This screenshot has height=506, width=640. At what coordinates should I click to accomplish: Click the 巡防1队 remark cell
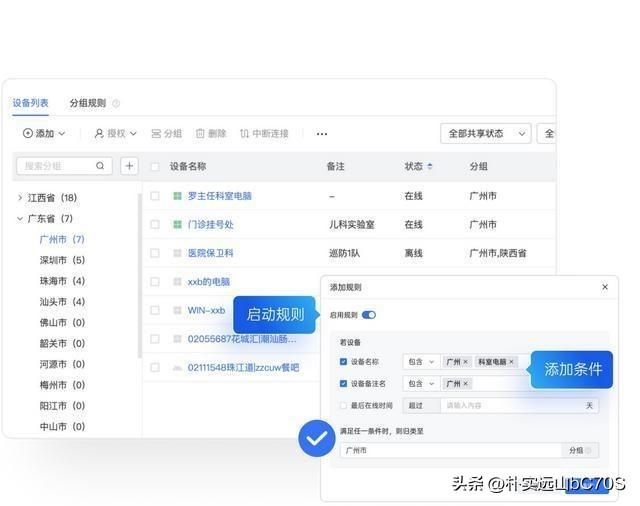(x=344, y=253)
